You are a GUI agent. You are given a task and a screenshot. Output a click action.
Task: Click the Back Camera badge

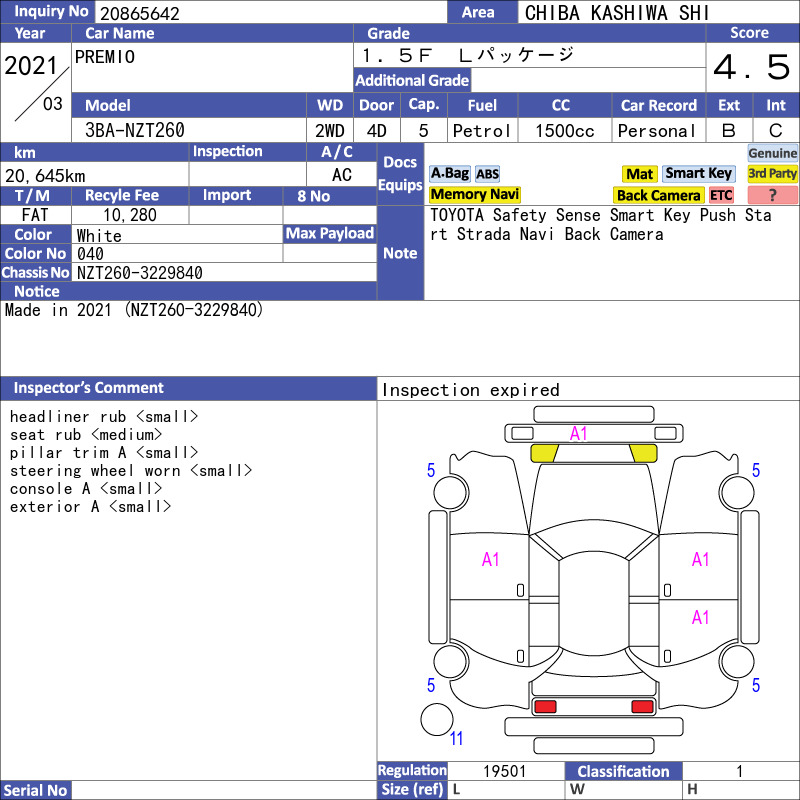(658, 196)
